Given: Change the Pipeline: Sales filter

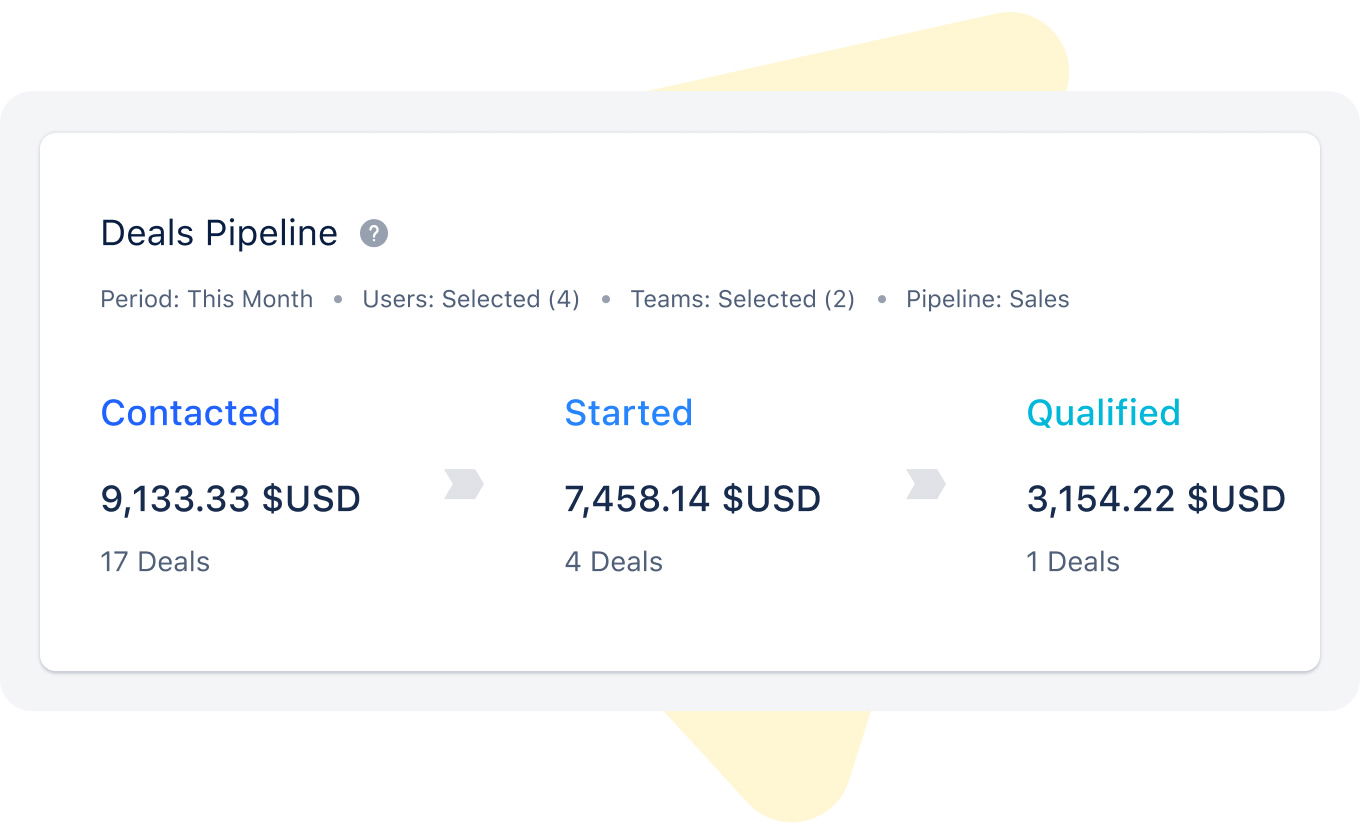Looking at the screenshot, I should [x=987, y=299].
